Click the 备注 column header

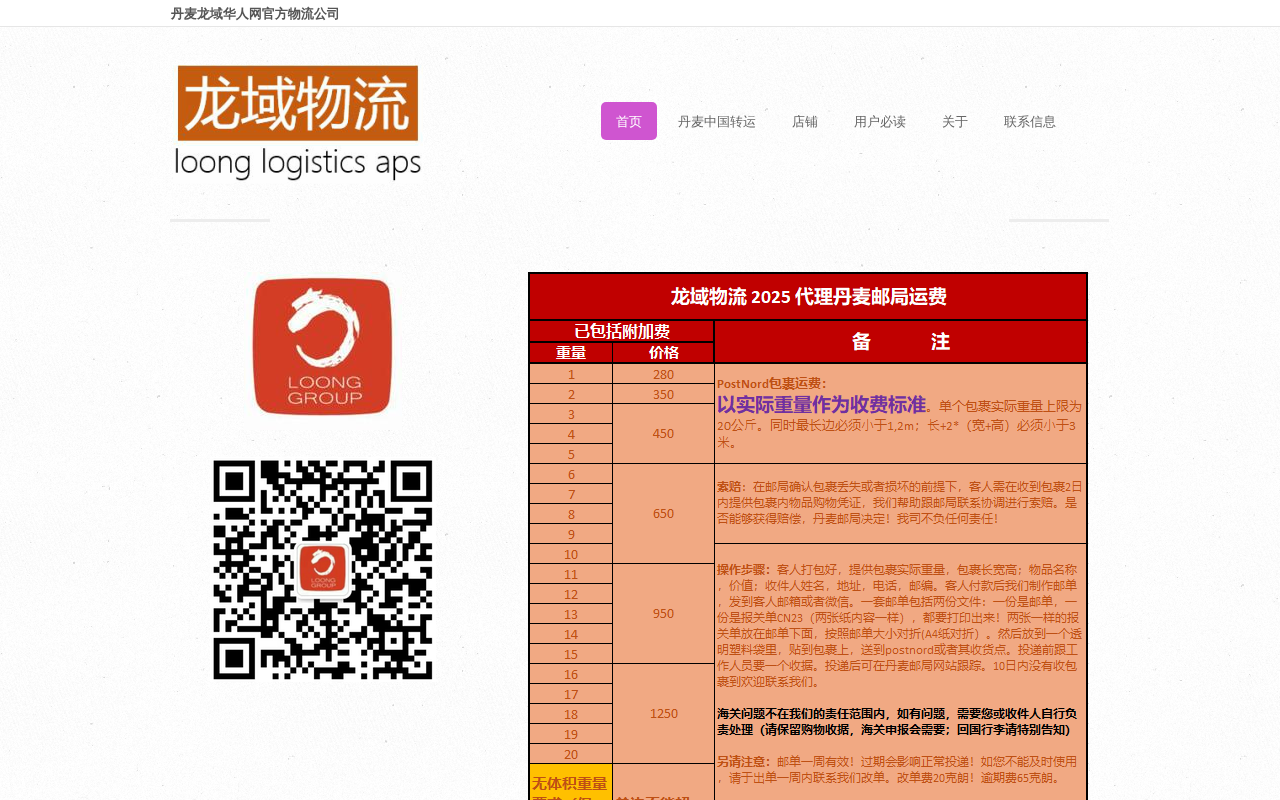(x=901, y=342)
